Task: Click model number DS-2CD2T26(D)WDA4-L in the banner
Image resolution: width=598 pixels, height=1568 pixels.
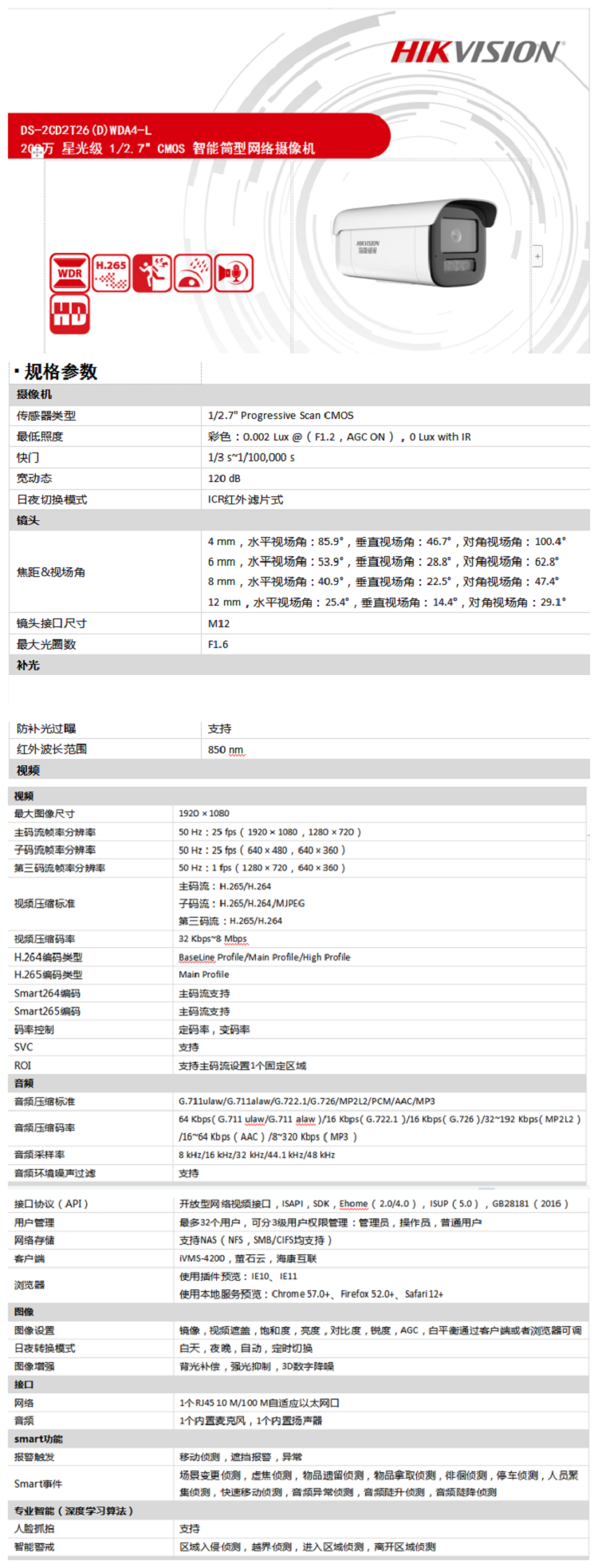Action: click(x=86, y=130)
